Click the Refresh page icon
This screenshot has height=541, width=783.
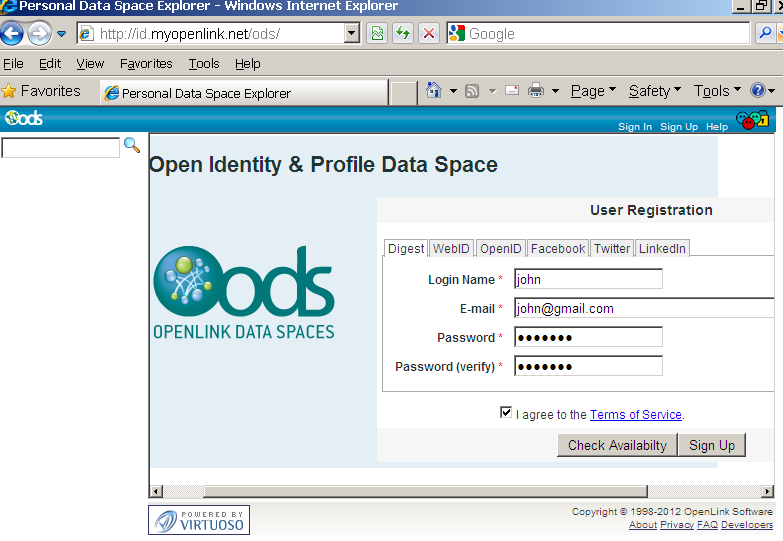403,34
